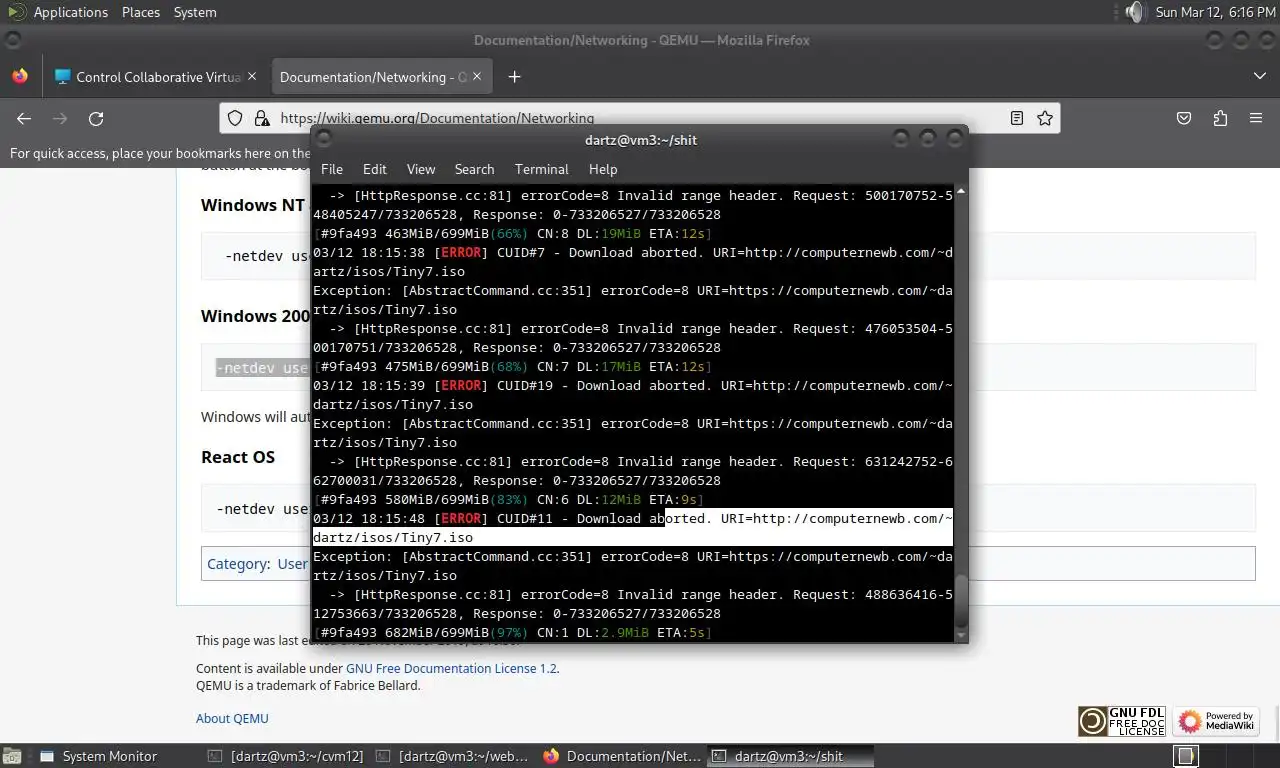
Task: Click the GNU FDL Free Doc License badge
Action: coord(1121,721)
